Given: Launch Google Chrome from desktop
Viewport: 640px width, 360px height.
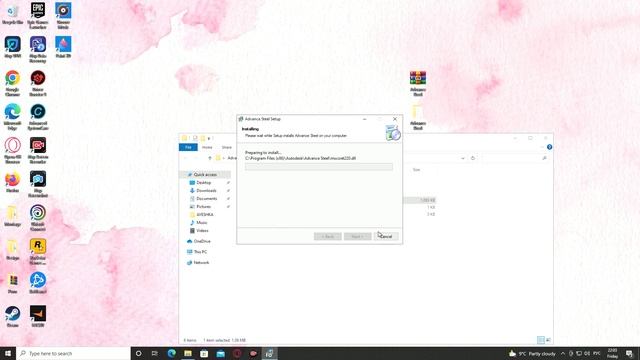Looking at the screenshot, I should pyautogui.click(x=12, y=83).
